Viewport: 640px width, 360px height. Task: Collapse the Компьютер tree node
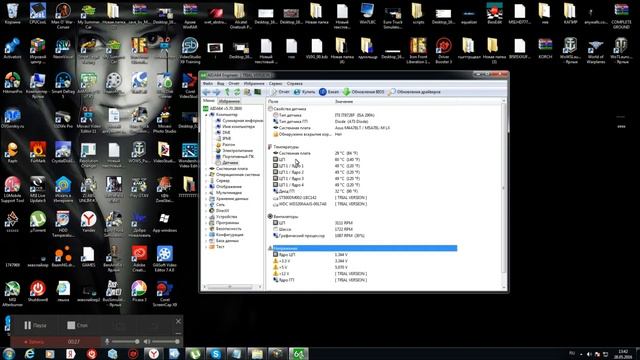206,115
